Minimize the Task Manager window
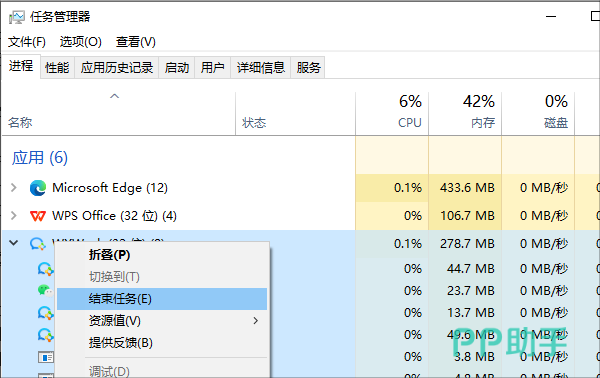 pos(551,16)
